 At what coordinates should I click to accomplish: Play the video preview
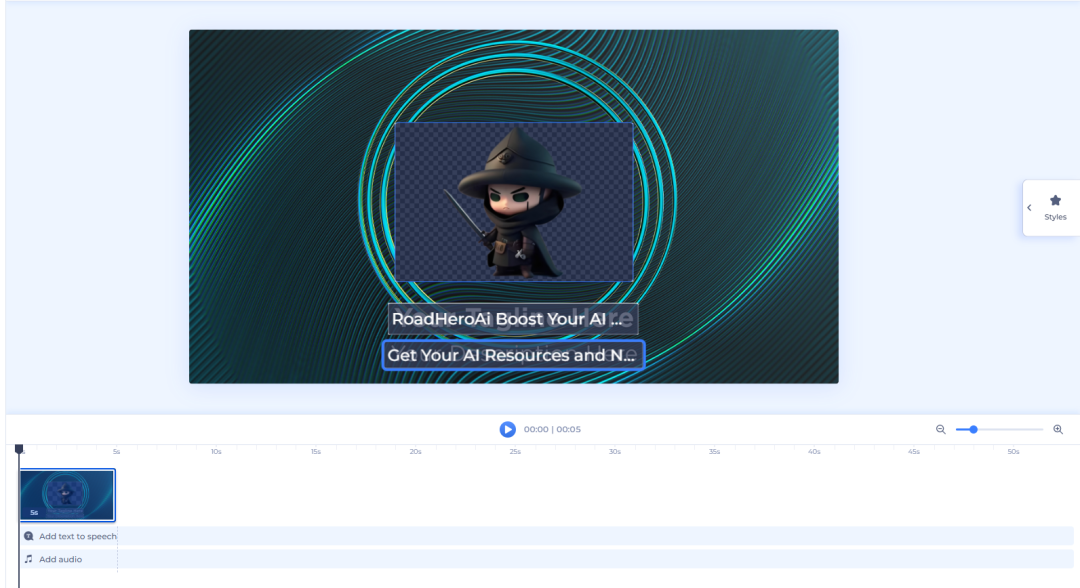tap(508, 429)
